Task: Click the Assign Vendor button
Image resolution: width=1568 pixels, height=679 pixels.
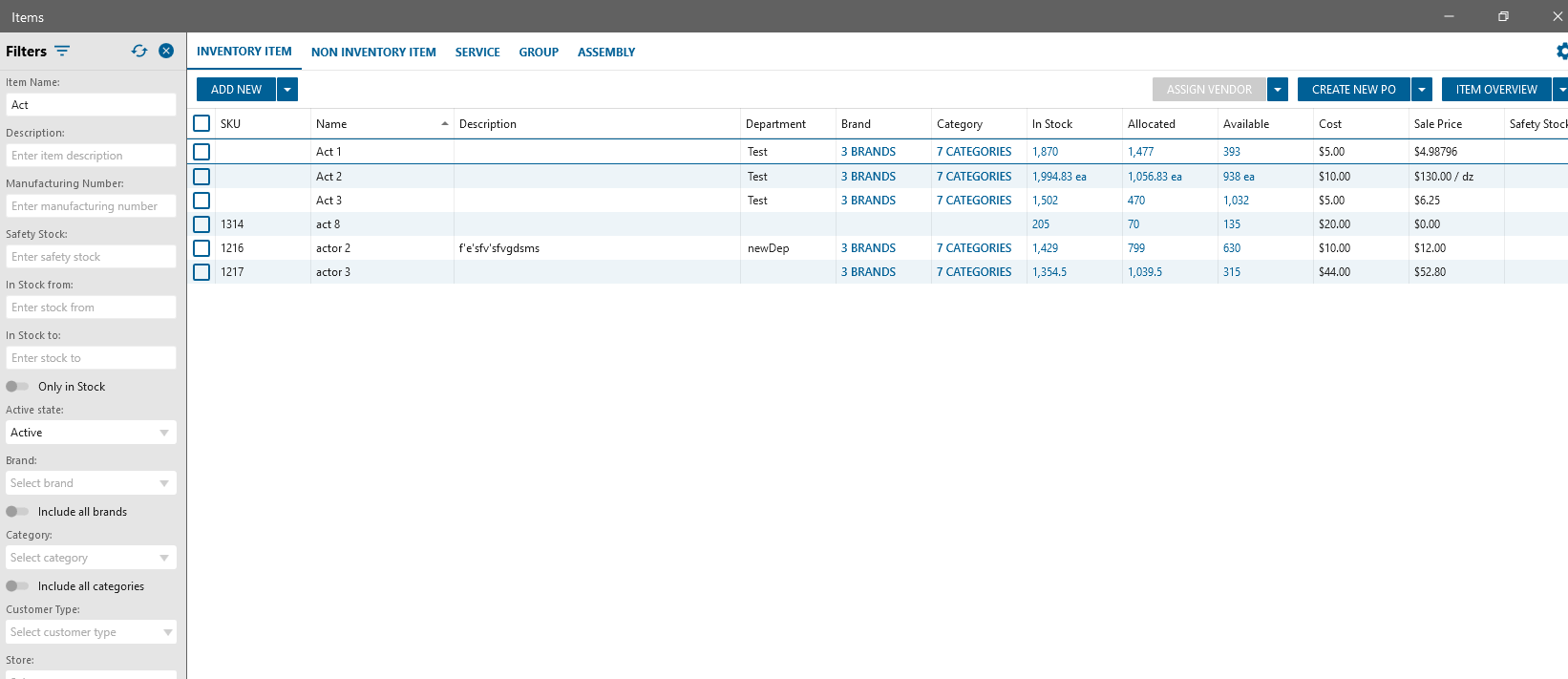Action: [1209, 90]
